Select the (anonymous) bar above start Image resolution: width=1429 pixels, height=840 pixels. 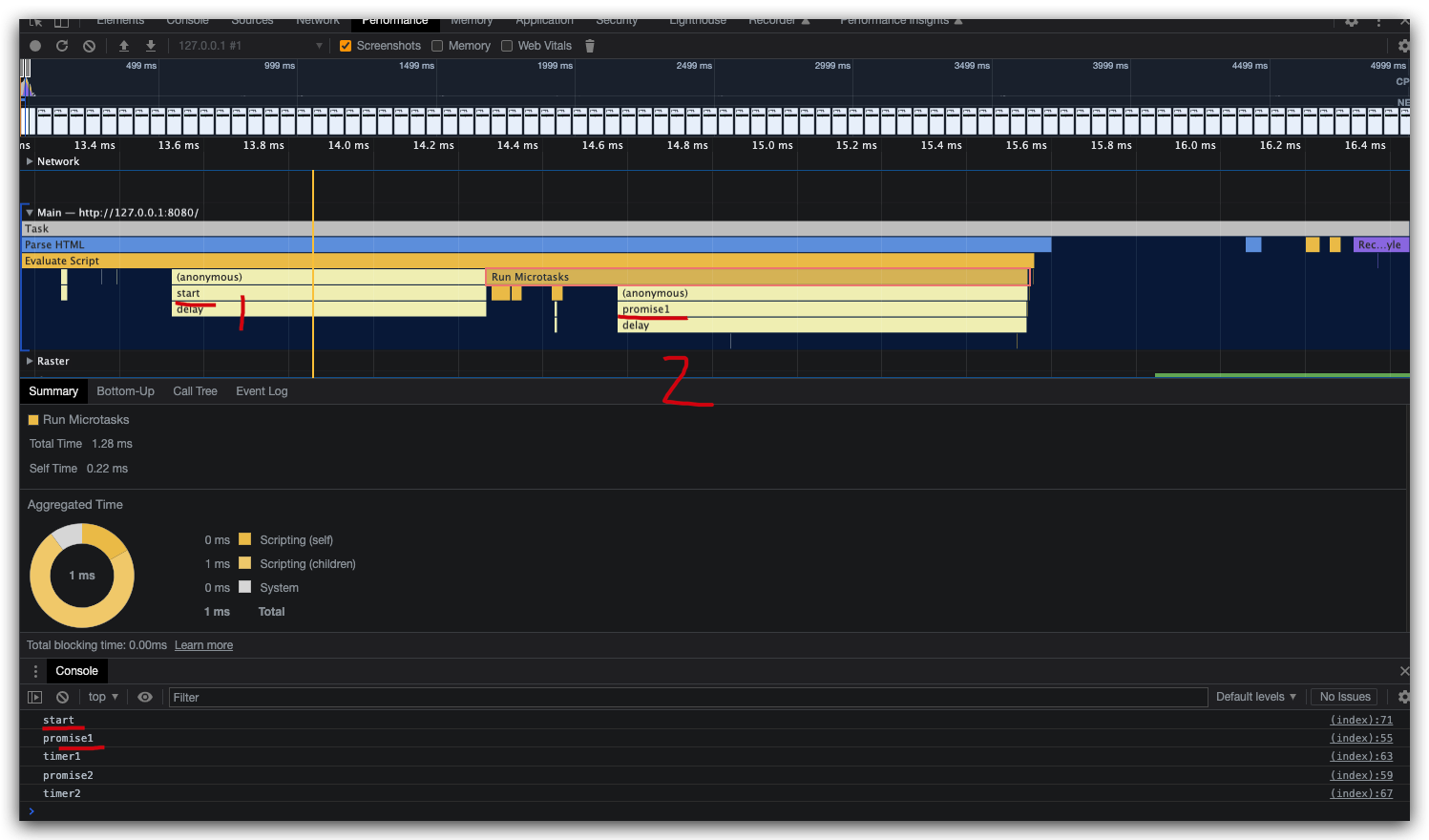pyautogui.click(x=328, y=277)
